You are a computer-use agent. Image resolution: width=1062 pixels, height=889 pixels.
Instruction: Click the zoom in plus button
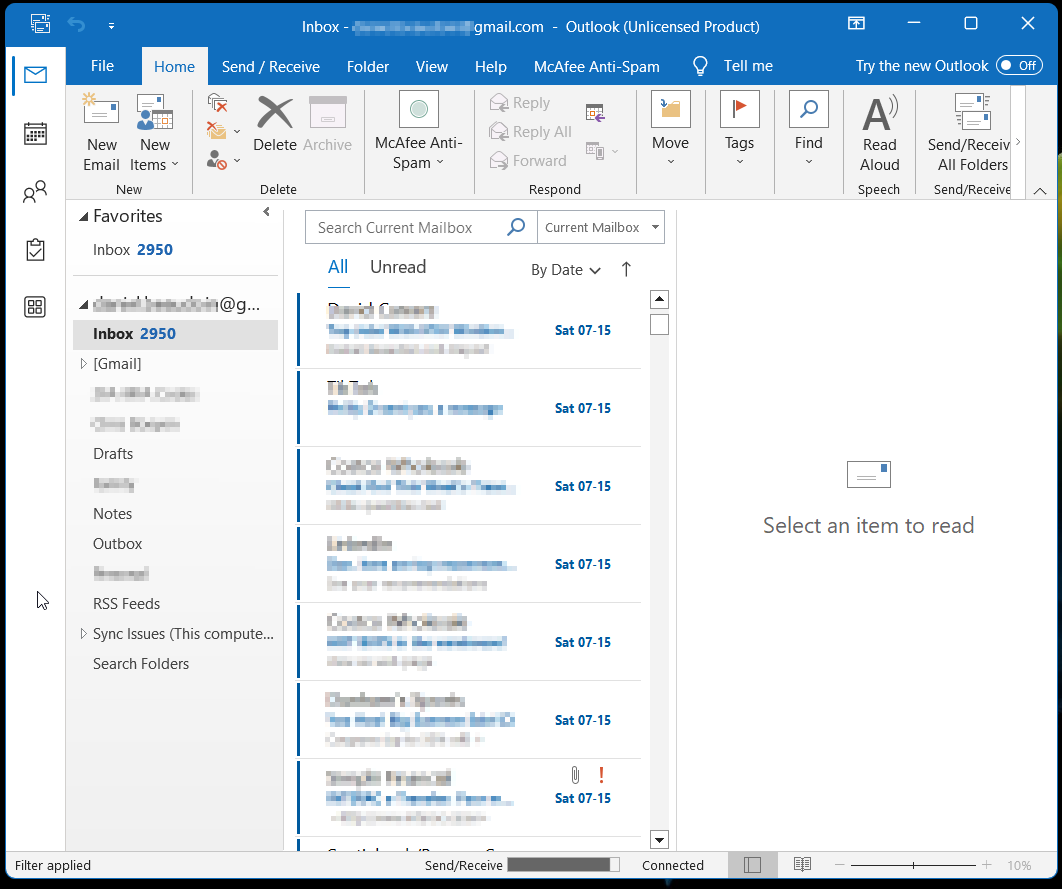pos(987,865)
